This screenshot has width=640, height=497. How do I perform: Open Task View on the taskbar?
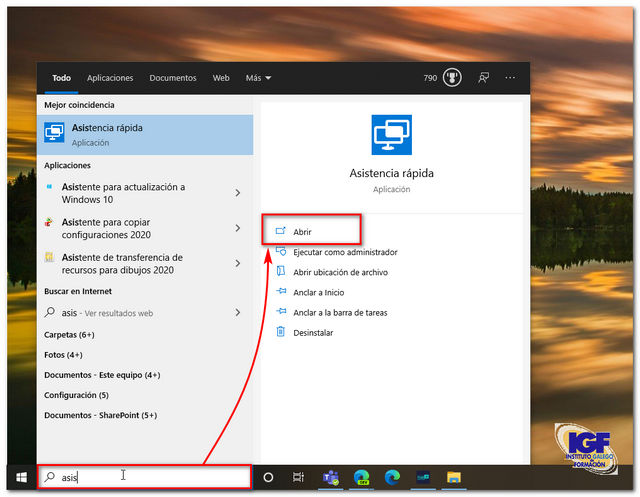pyautogui.click(x=297, y=477)
